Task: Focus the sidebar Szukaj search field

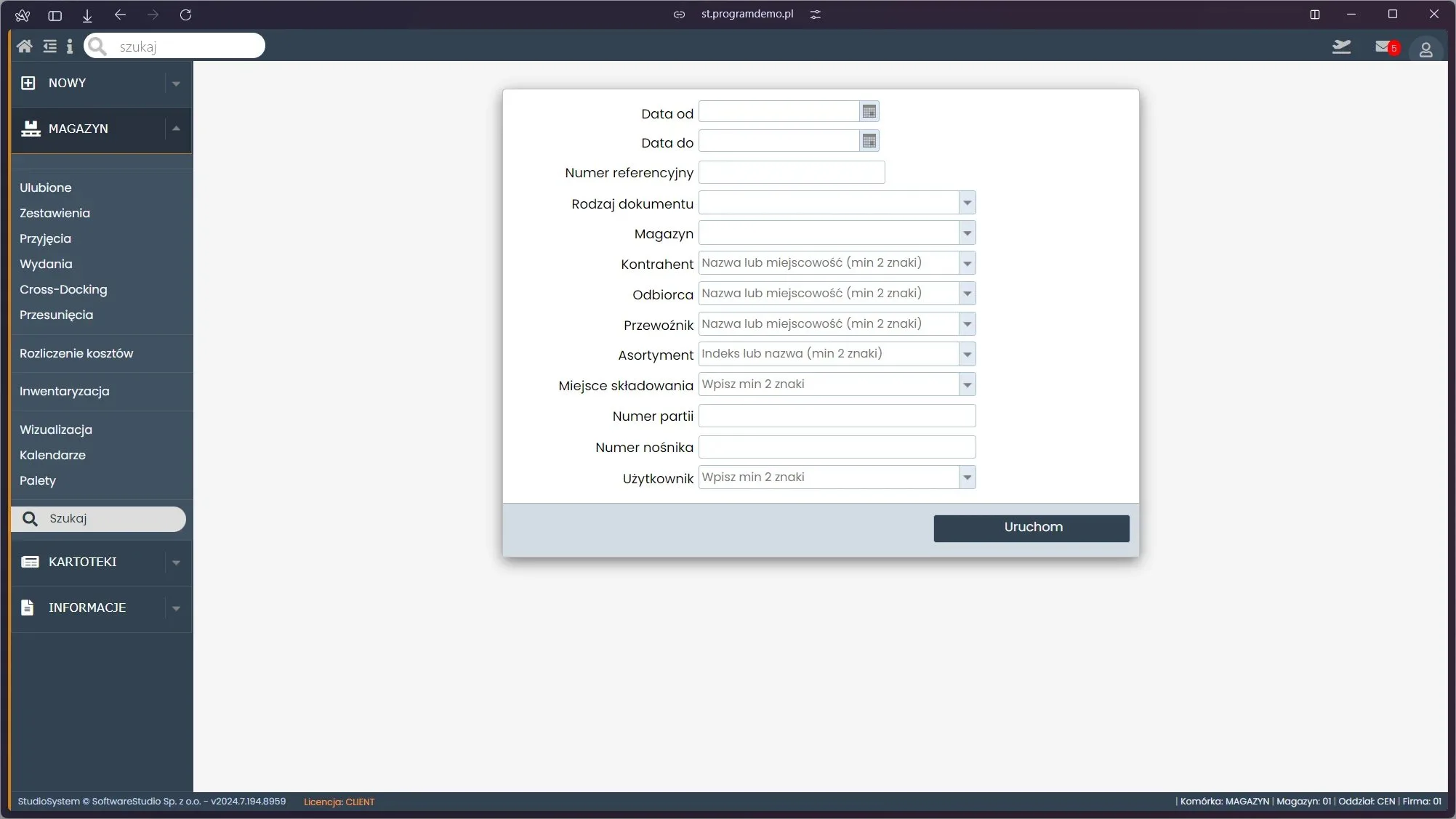Action: click(x=99, y=519)
